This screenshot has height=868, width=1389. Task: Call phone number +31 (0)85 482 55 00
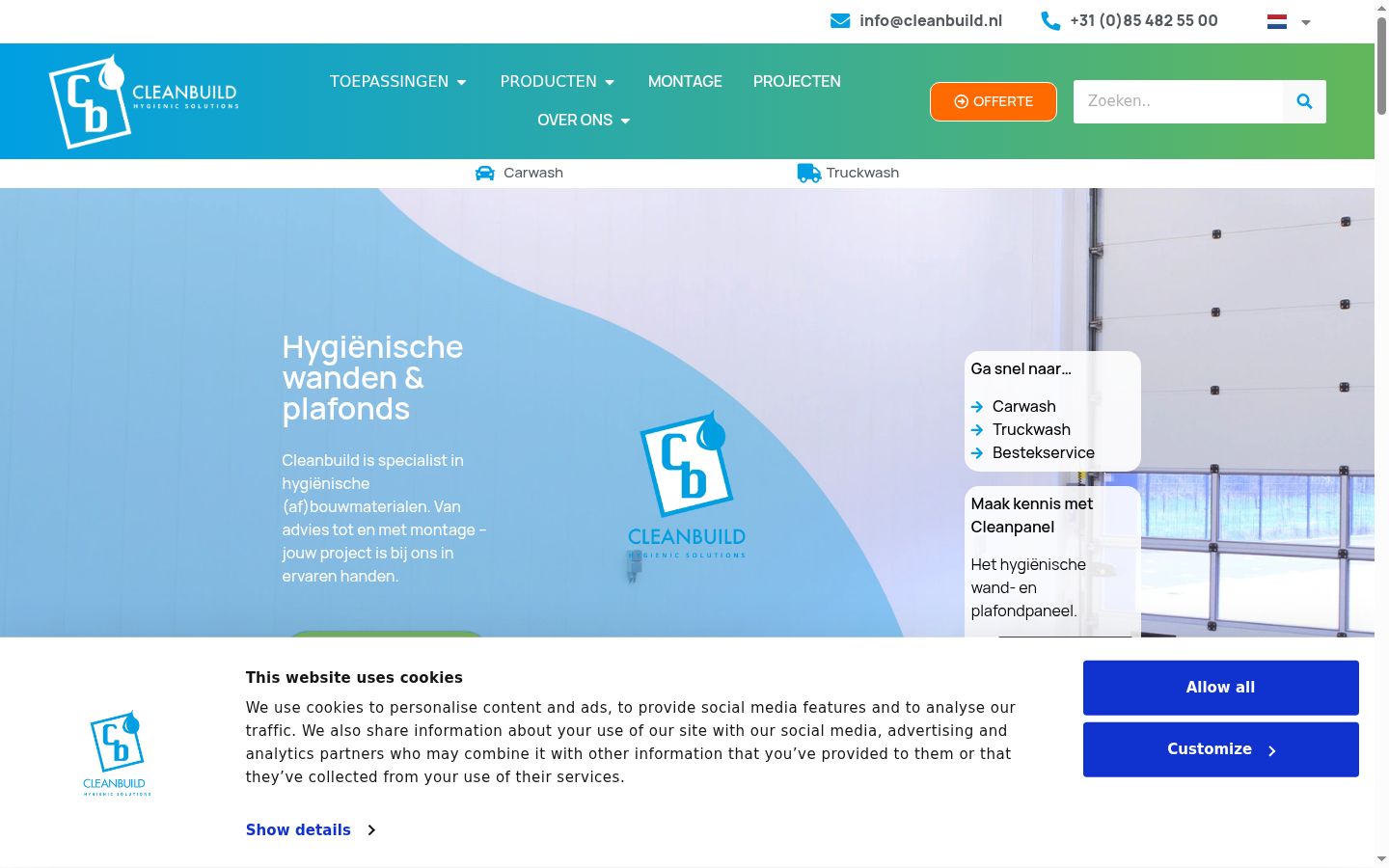coord(1144,20)
